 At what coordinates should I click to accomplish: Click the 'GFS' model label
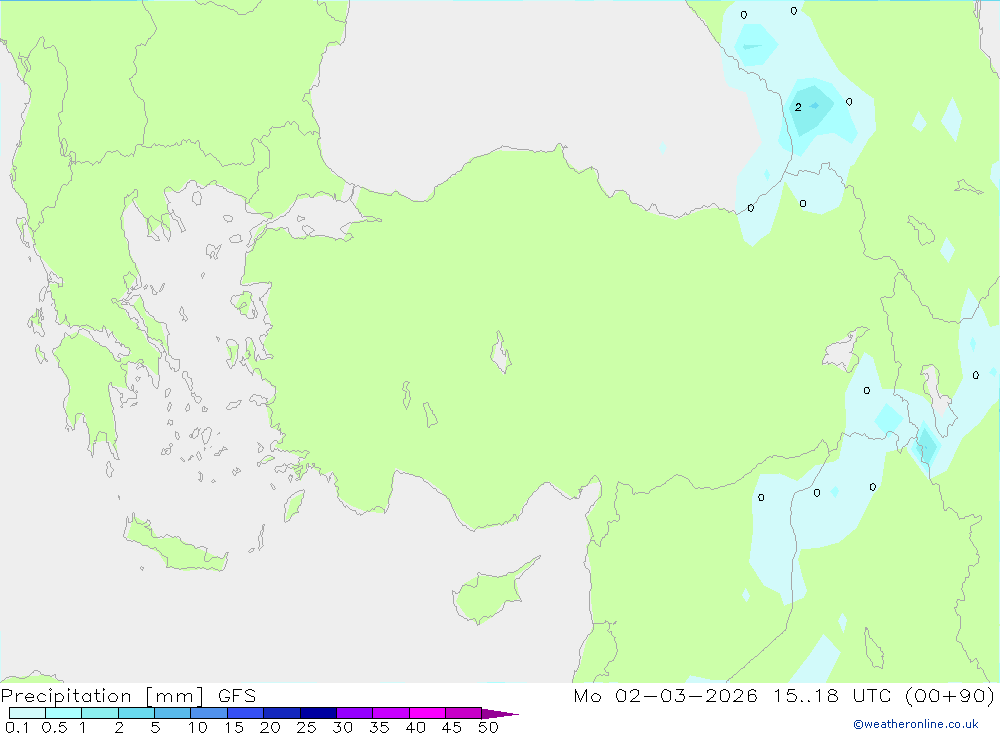point(237,696)
